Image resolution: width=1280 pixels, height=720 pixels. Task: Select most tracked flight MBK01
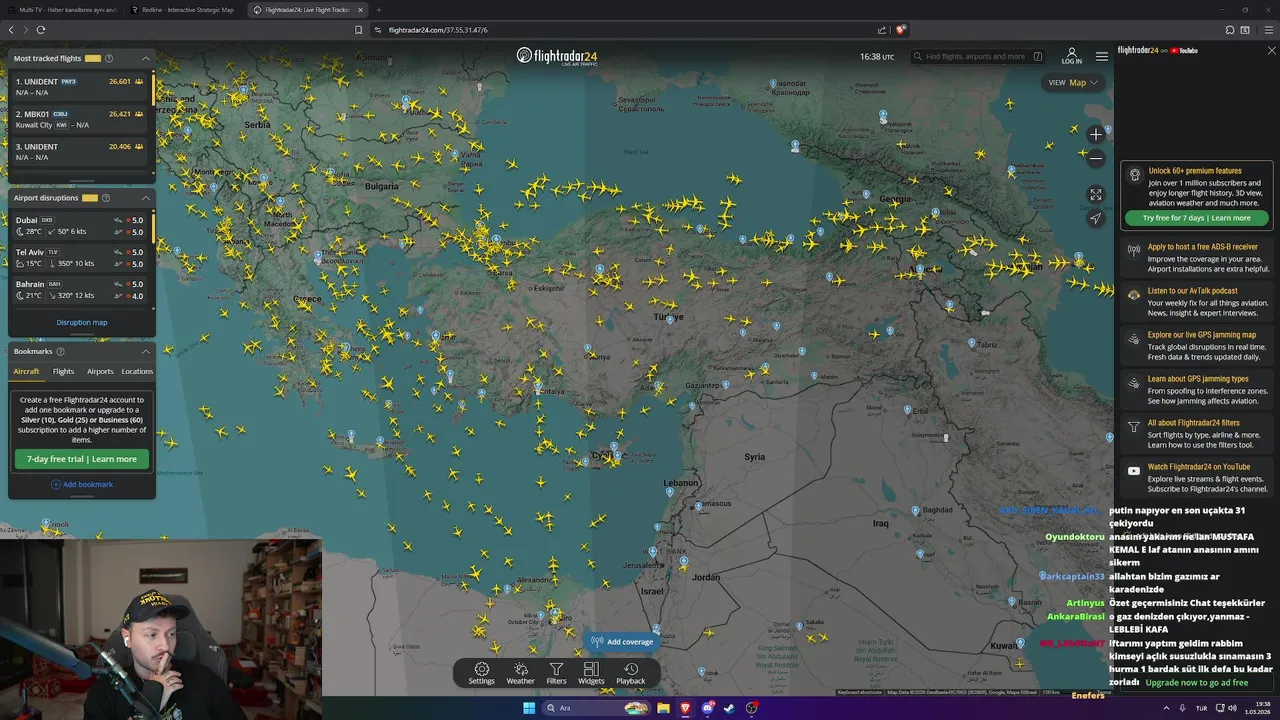80,119
